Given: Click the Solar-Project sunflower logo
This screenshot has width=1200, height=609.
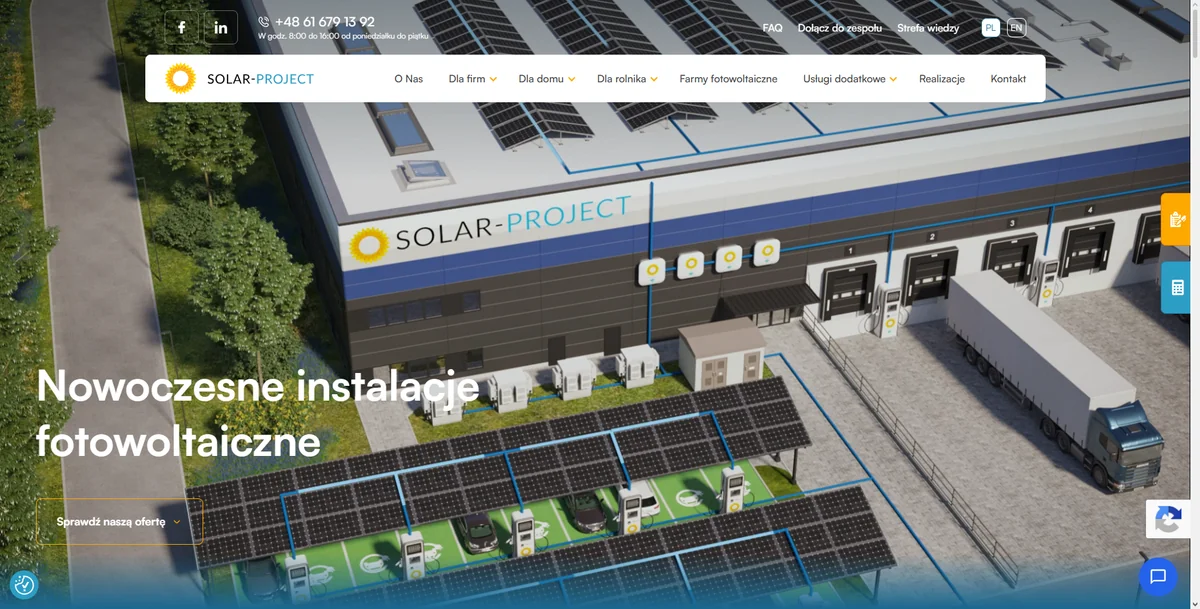Looking at the screenshot, I should coord(180,78).
